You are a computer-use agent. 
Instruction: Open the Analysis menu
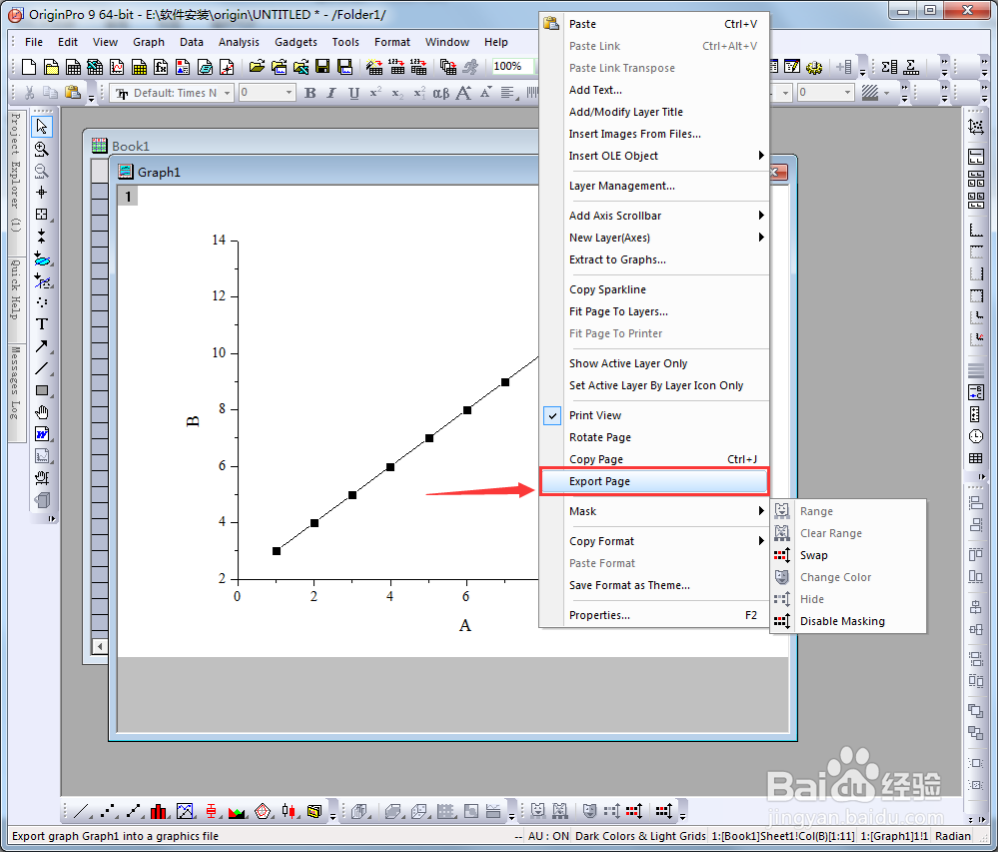(x=239, y=42)
